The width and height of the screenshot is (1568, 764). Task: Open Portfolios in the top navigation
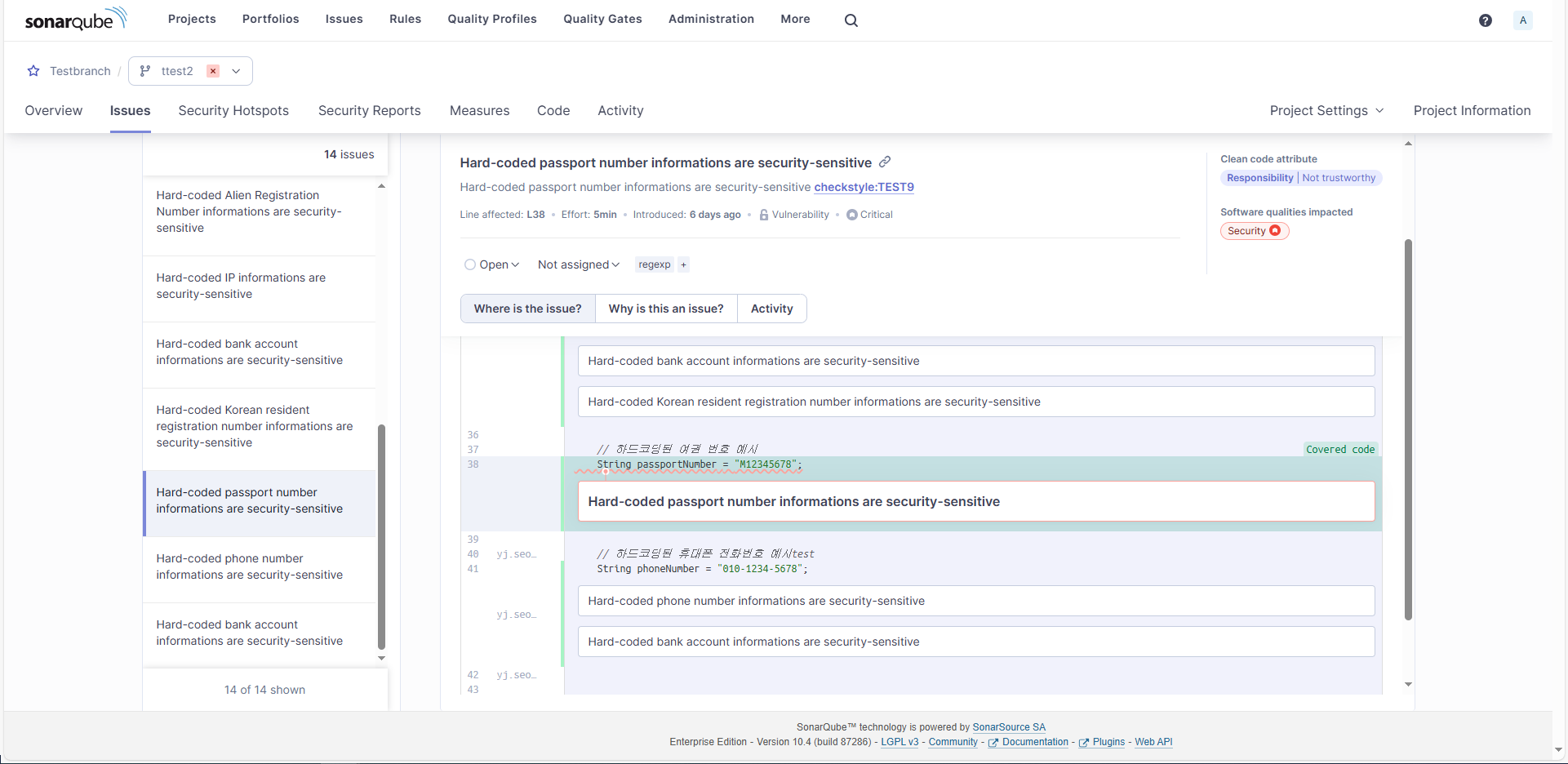coord(270,19)
